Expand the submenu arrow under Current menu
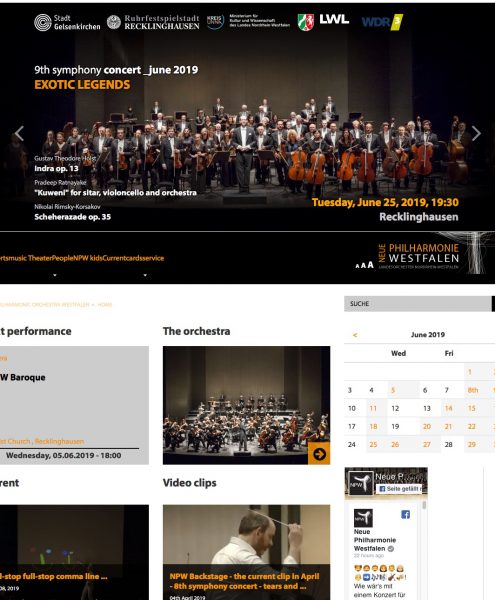The width and height of the screenshot is (495, 600). pyautogui.click(x=145, y=275)
